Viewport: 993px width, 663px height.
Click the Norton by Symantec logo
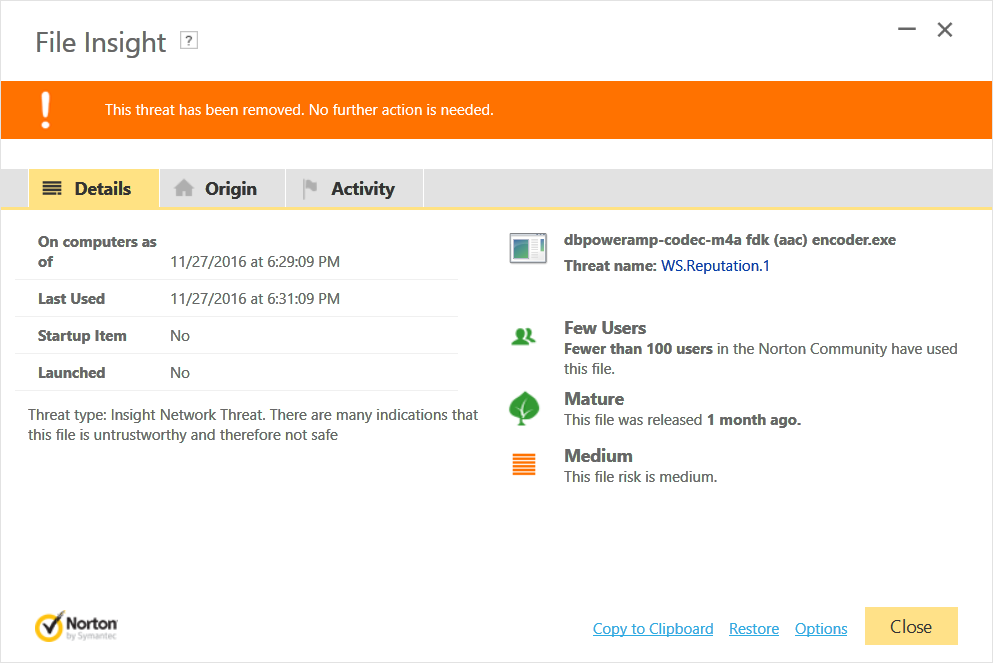[76, 626]
